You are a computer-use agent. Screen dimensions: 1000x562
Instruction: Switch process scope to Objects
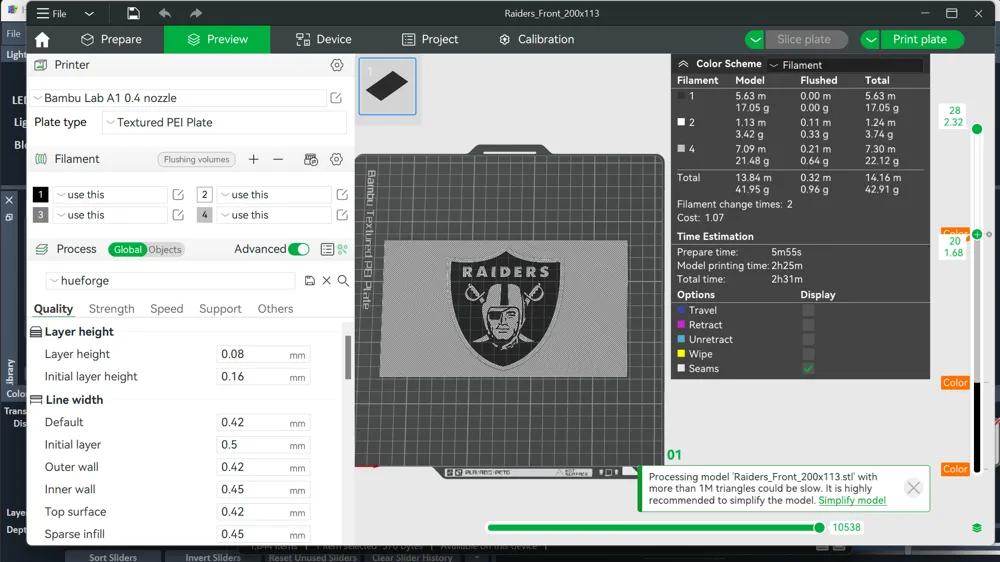click(165, 249)
